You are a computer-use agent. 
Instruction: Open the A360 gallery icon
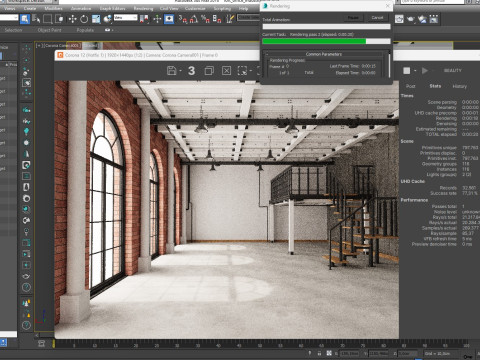tap(434, 19)
